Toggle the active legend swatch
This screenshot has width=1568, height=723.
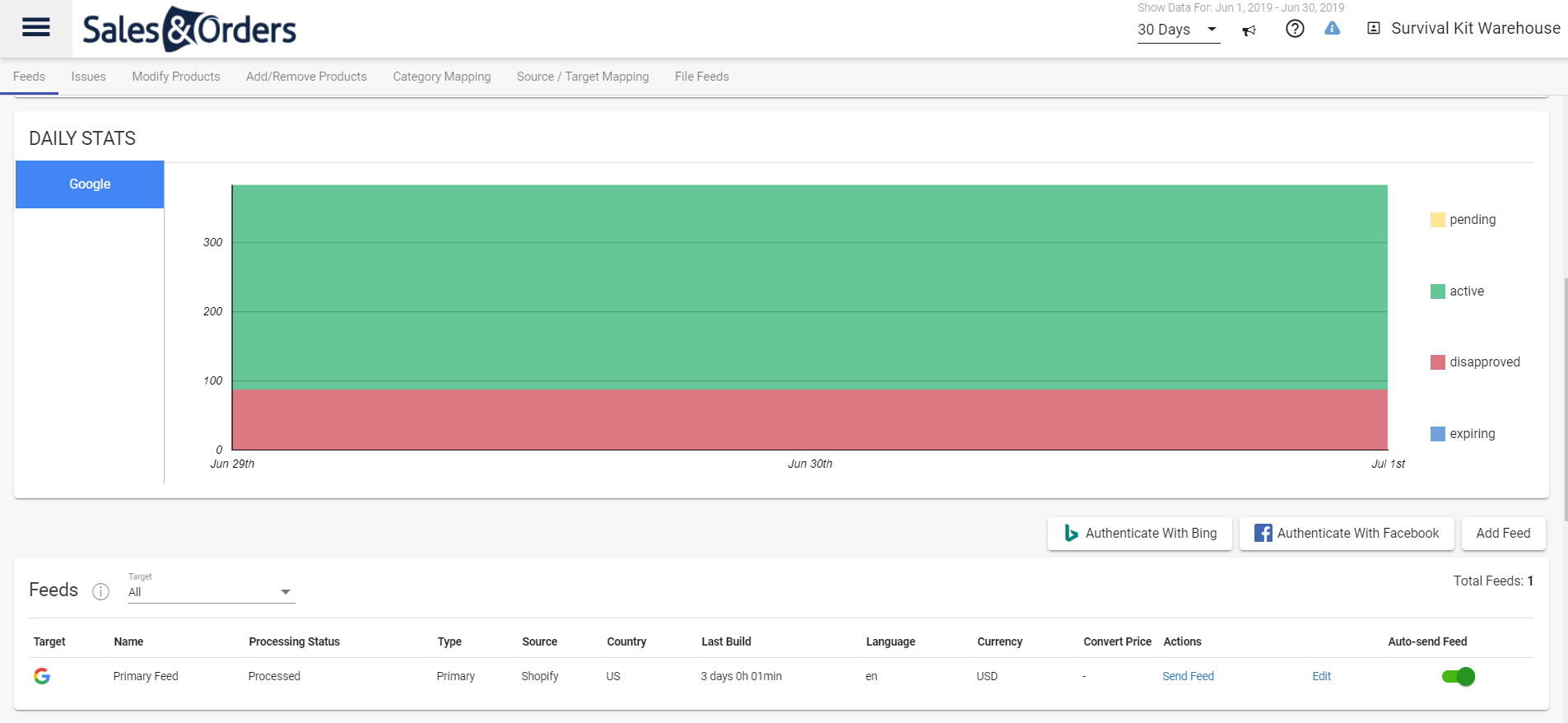click(1438, 292)
